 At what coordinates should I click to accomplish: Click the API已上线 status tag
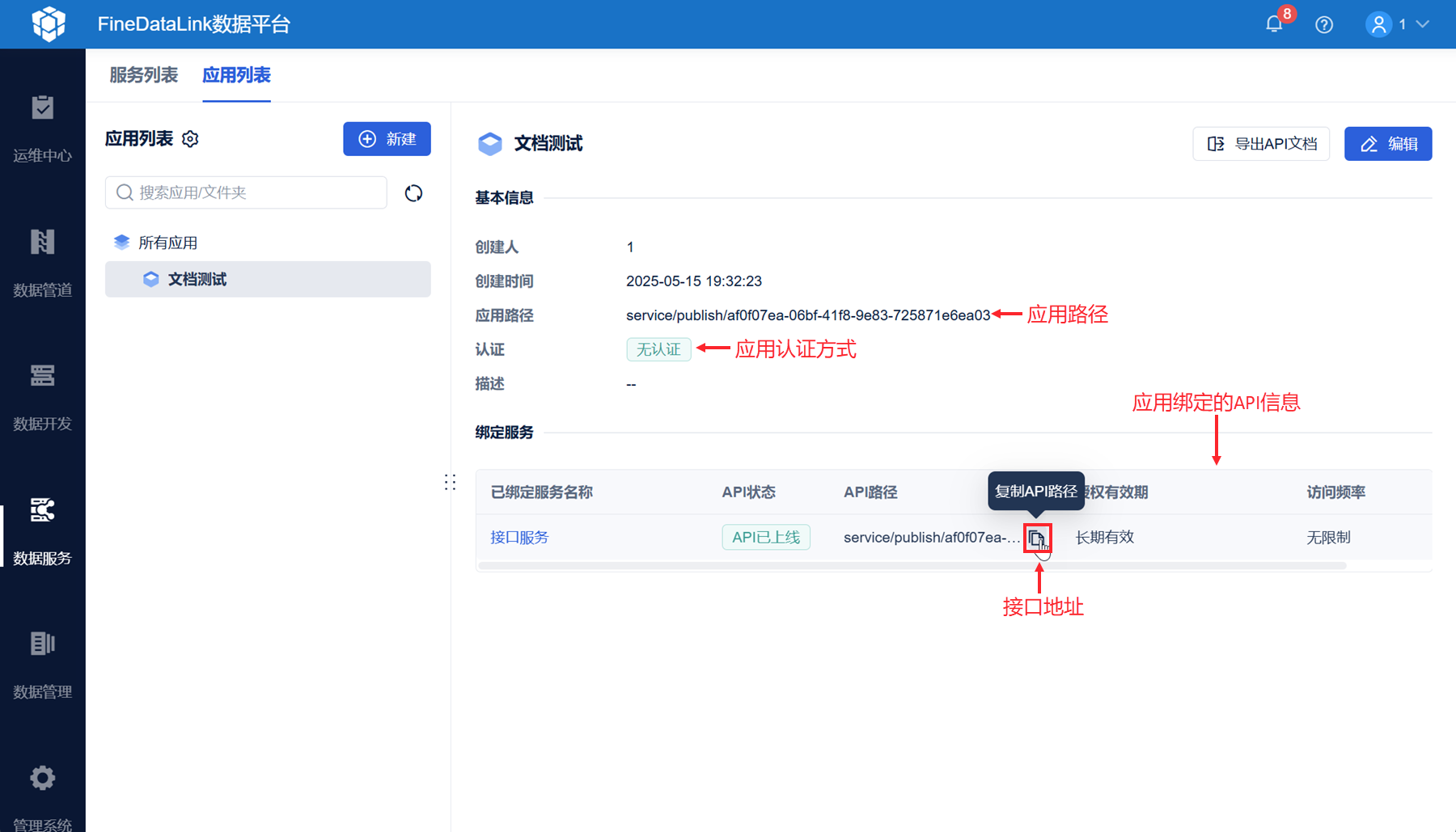[x=766, y=537]
